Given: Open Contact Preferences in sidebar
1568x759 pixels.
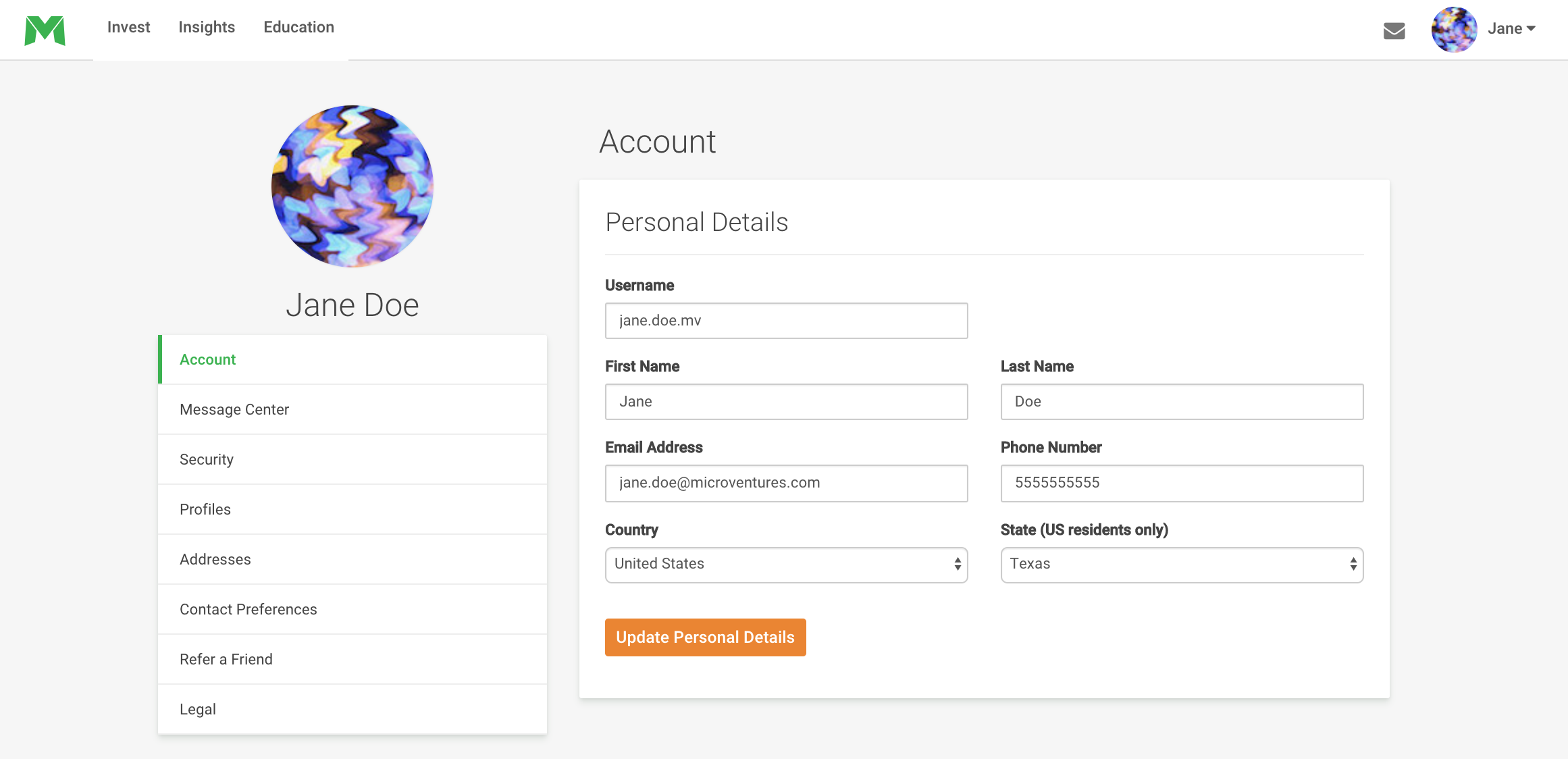Looking at the screenshot, I should [x=352, y=609].
